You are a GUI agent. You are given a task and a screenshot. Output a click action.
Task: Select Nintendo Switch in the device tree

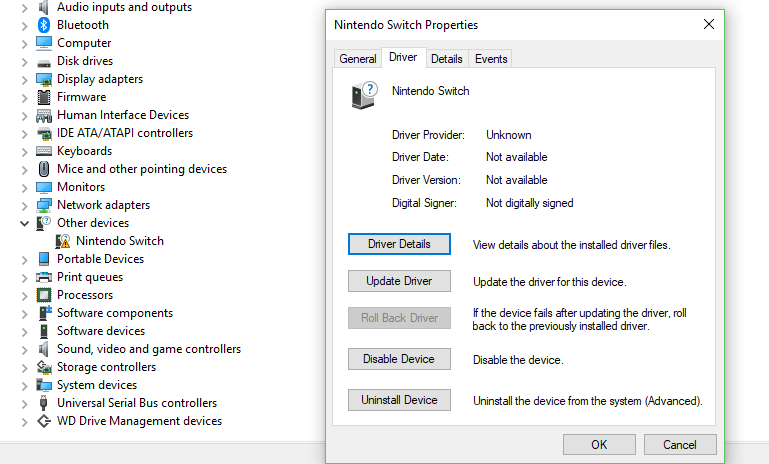point(120,241)
